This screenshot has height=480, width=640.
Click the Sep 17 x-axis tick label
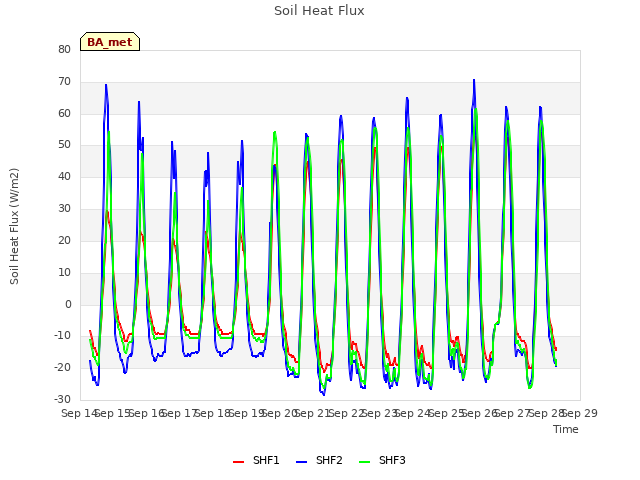[180, 413]
